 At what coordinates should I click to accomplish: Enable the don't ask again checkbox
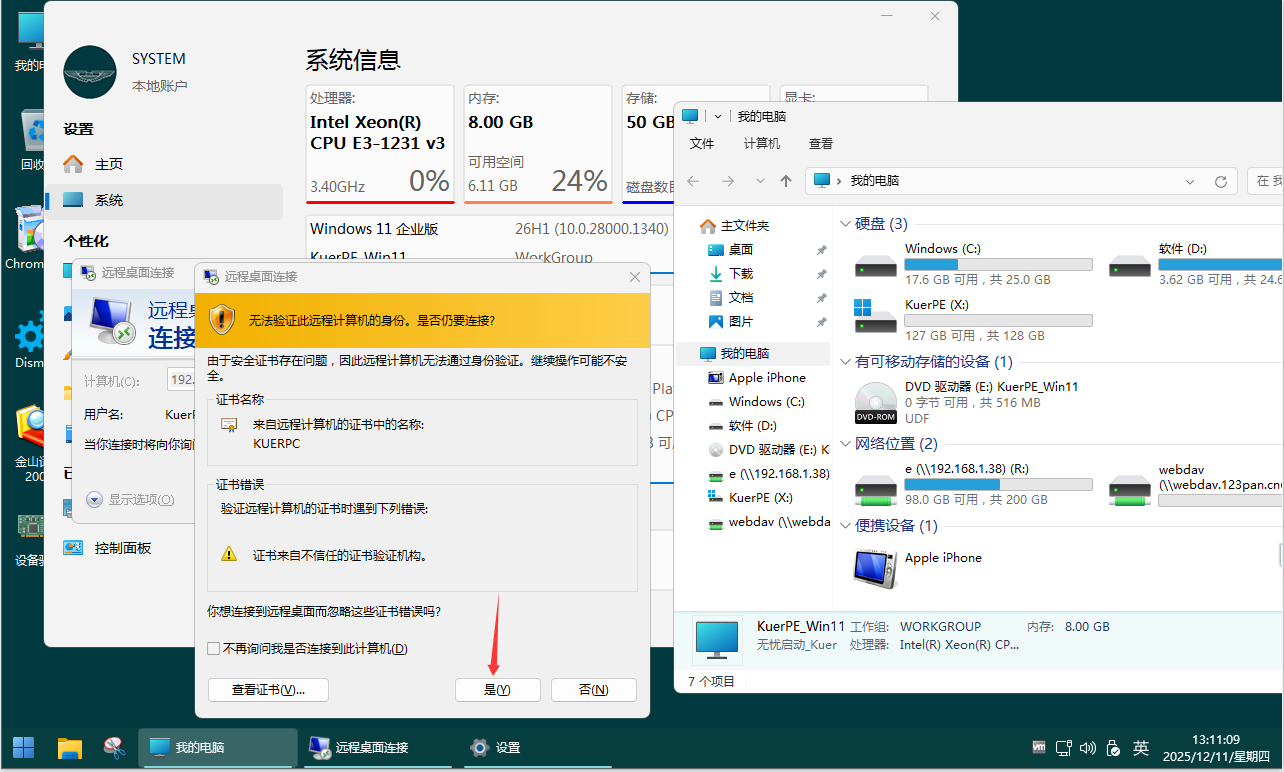pos(214,649)
